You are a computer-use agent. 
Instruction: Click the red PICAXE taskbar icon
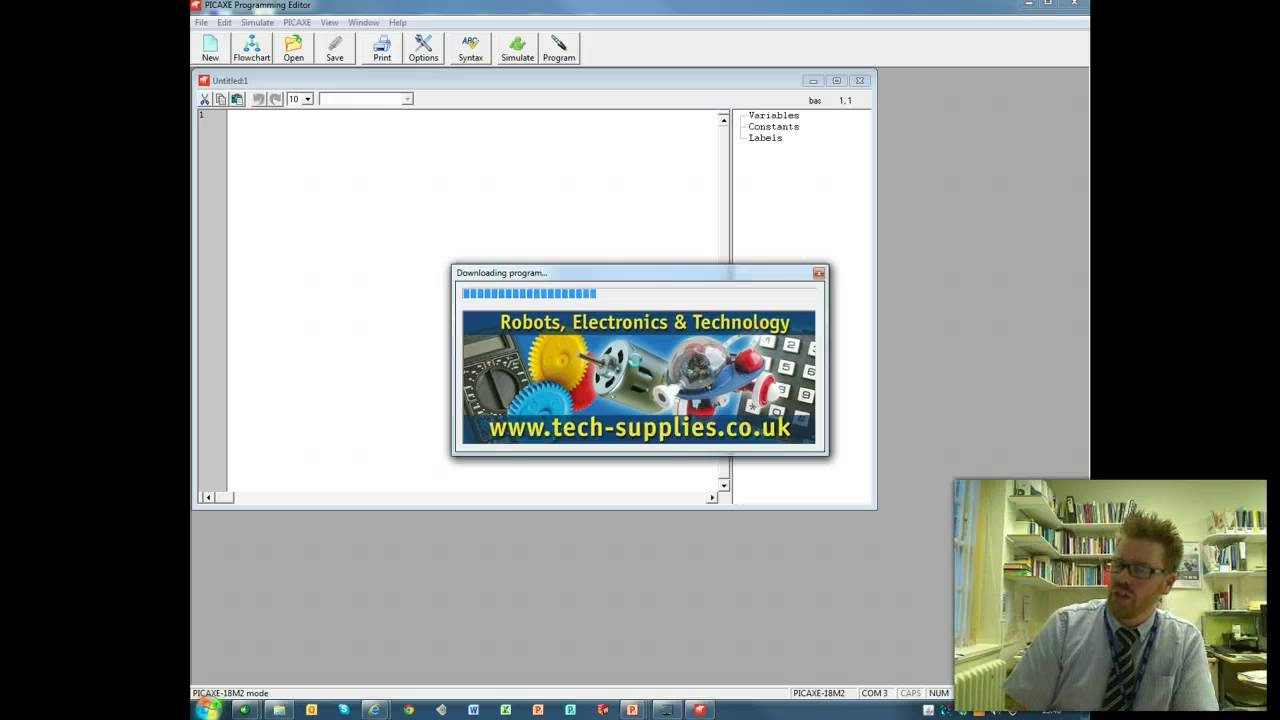pos(699,710)
